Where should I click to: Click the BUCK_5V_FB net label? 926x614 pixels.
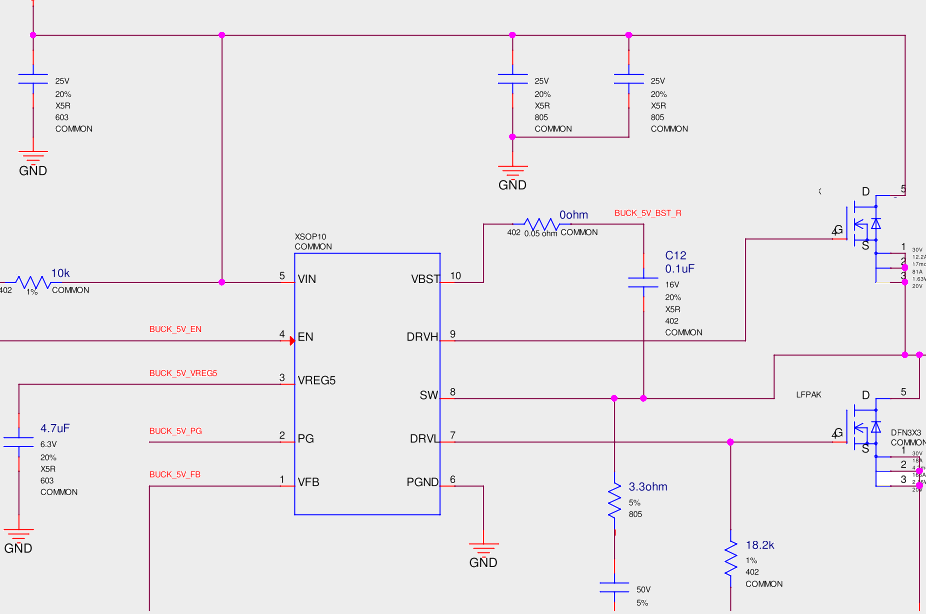click(x=175, y=475)
